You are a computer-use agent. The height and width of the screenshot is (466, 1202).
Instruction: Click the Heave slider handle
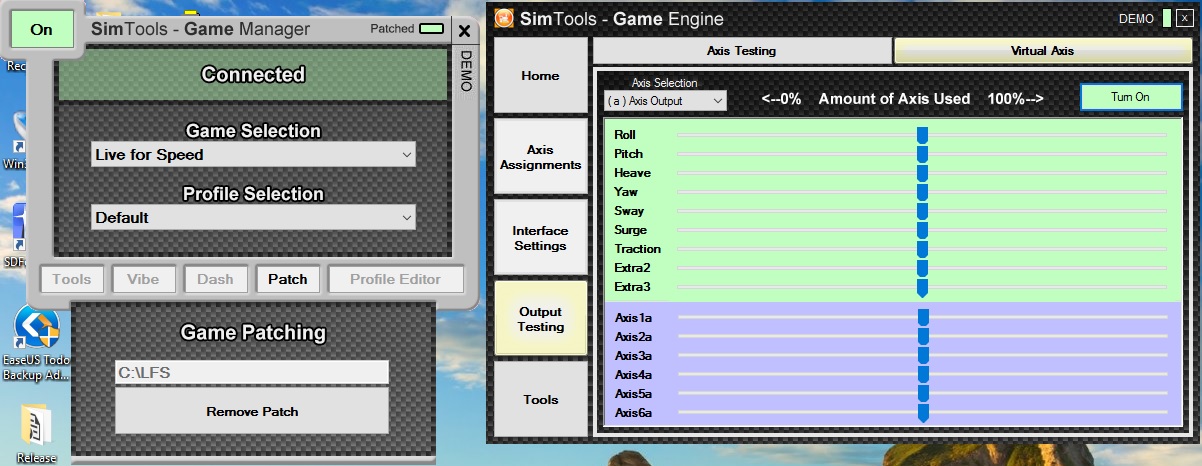tap(923, 173)
